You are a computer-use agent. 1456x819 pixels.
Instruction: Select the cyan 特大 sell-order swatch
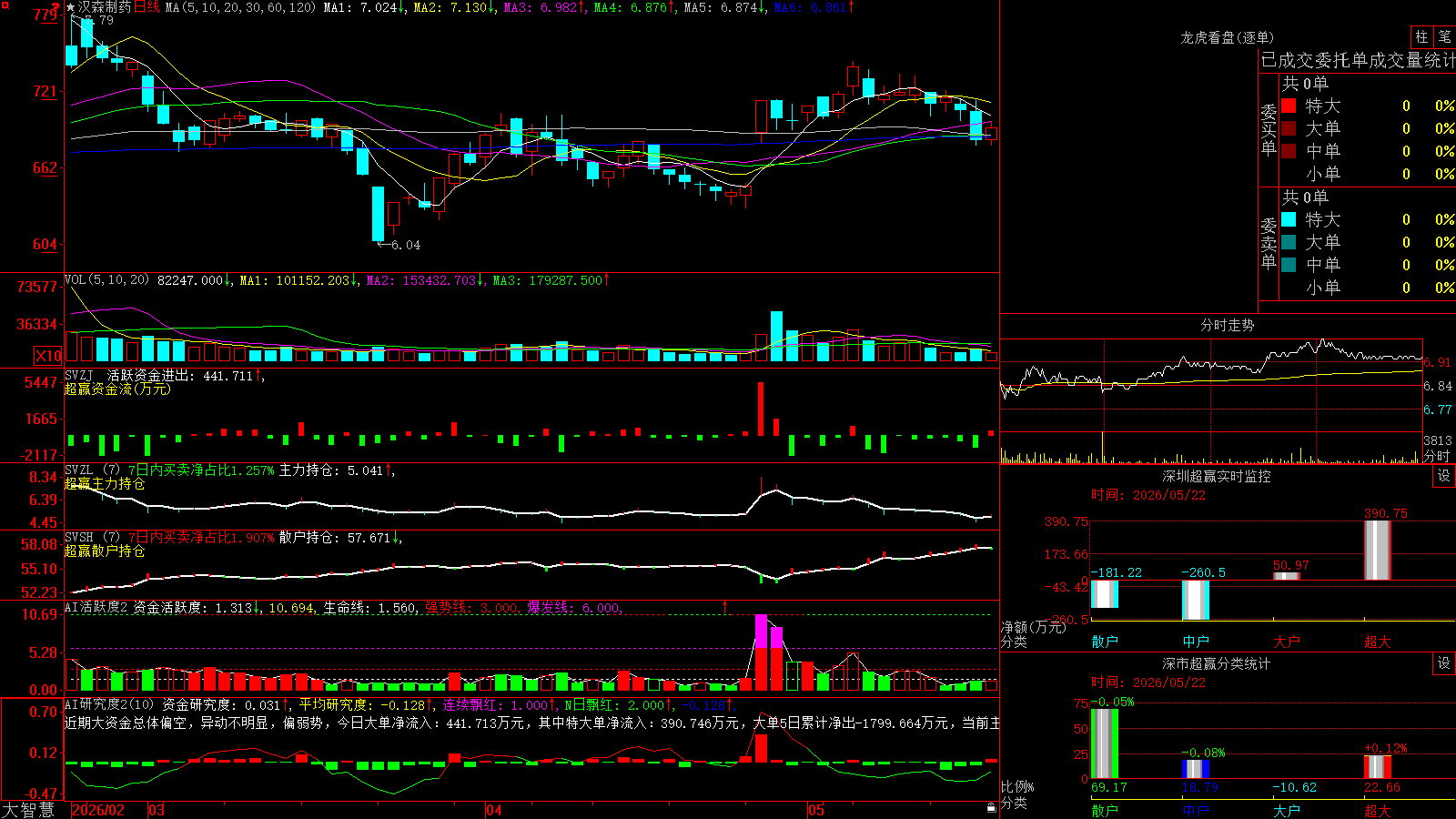click(1289, 219)
